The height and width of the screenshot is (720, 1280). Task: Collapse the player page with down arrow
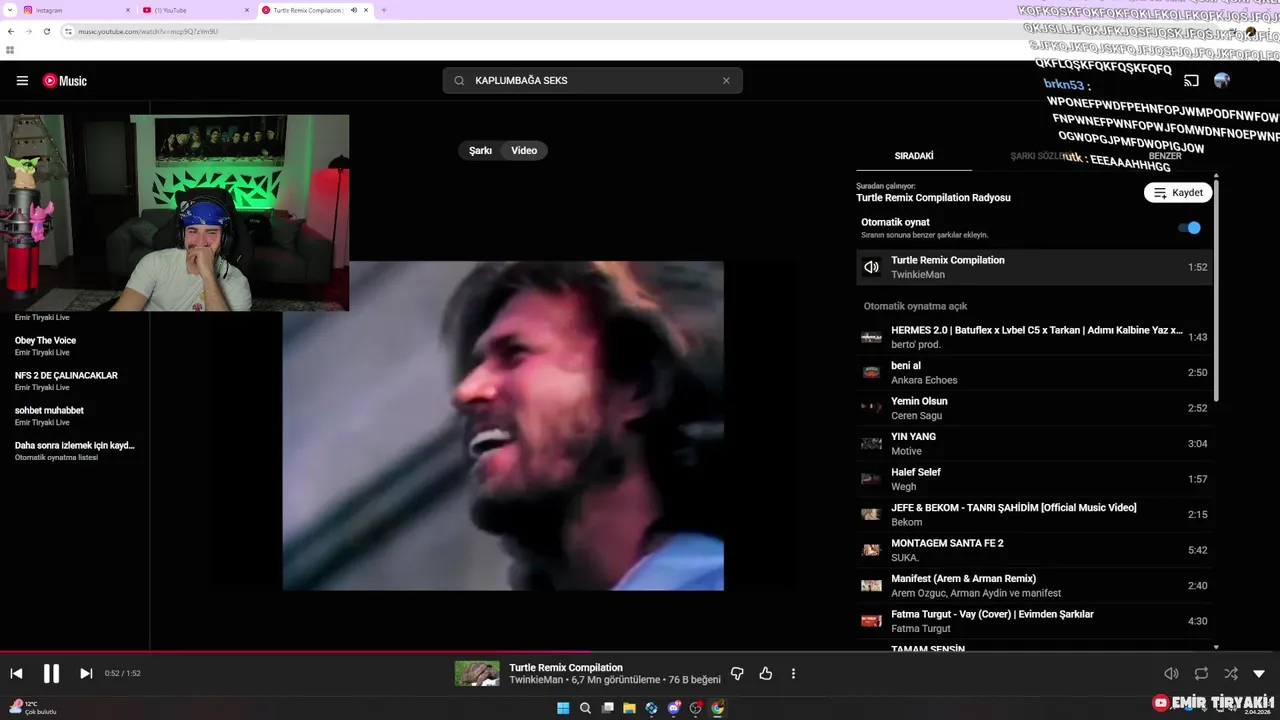click(x=1259, y=674)
